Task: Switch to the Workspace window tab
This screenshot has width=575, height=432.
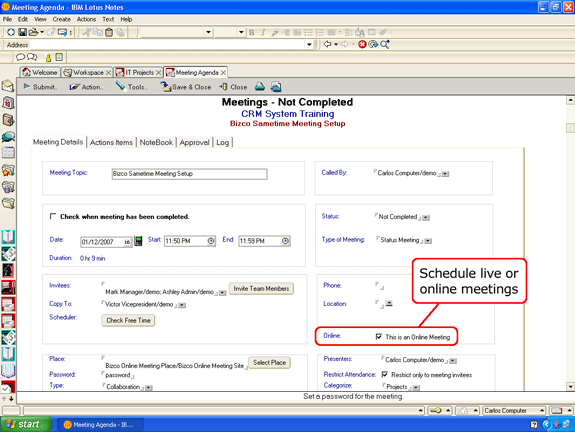Action: pos(88,73)
